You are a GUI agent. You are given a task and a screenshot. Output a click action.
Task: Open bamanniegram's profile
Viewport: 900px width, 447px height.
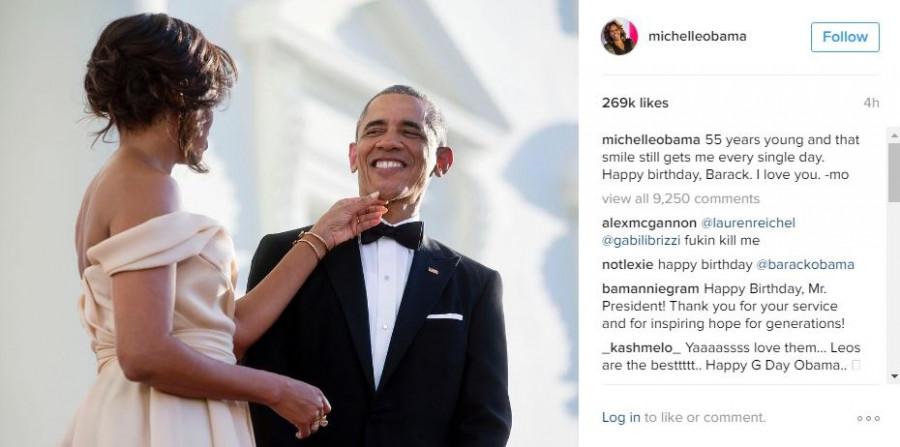[650, 289]
